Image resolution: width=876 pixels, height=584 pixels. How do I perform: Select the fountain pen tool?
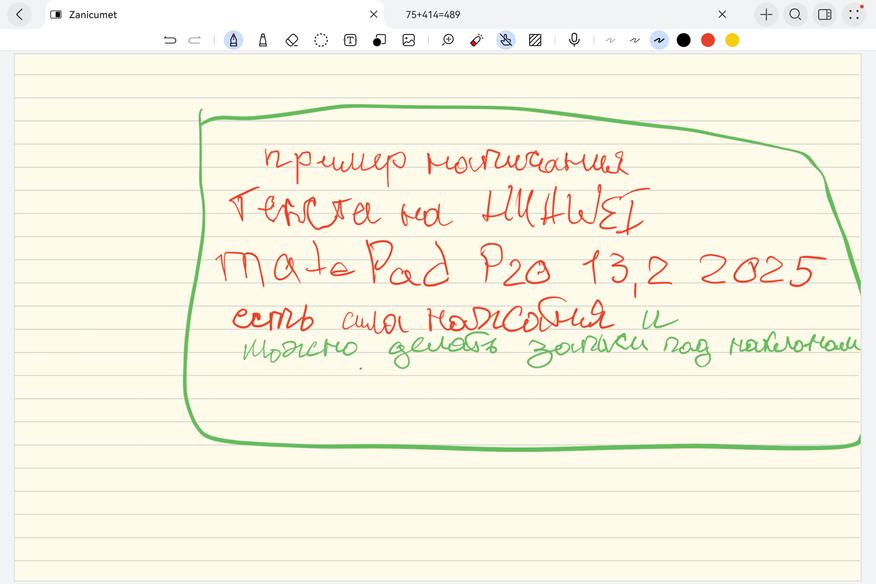coord(234,40)
